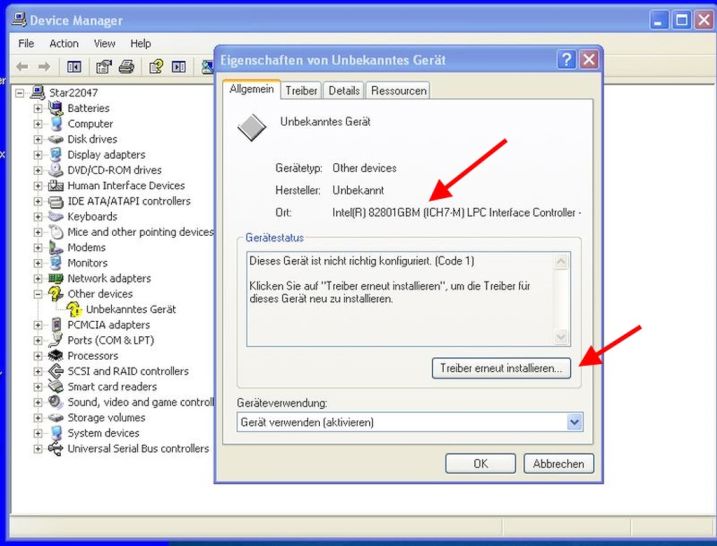Screen dimensions: 717x546
Task: Minimize the Device Manager window
Action: pos(658,21)
